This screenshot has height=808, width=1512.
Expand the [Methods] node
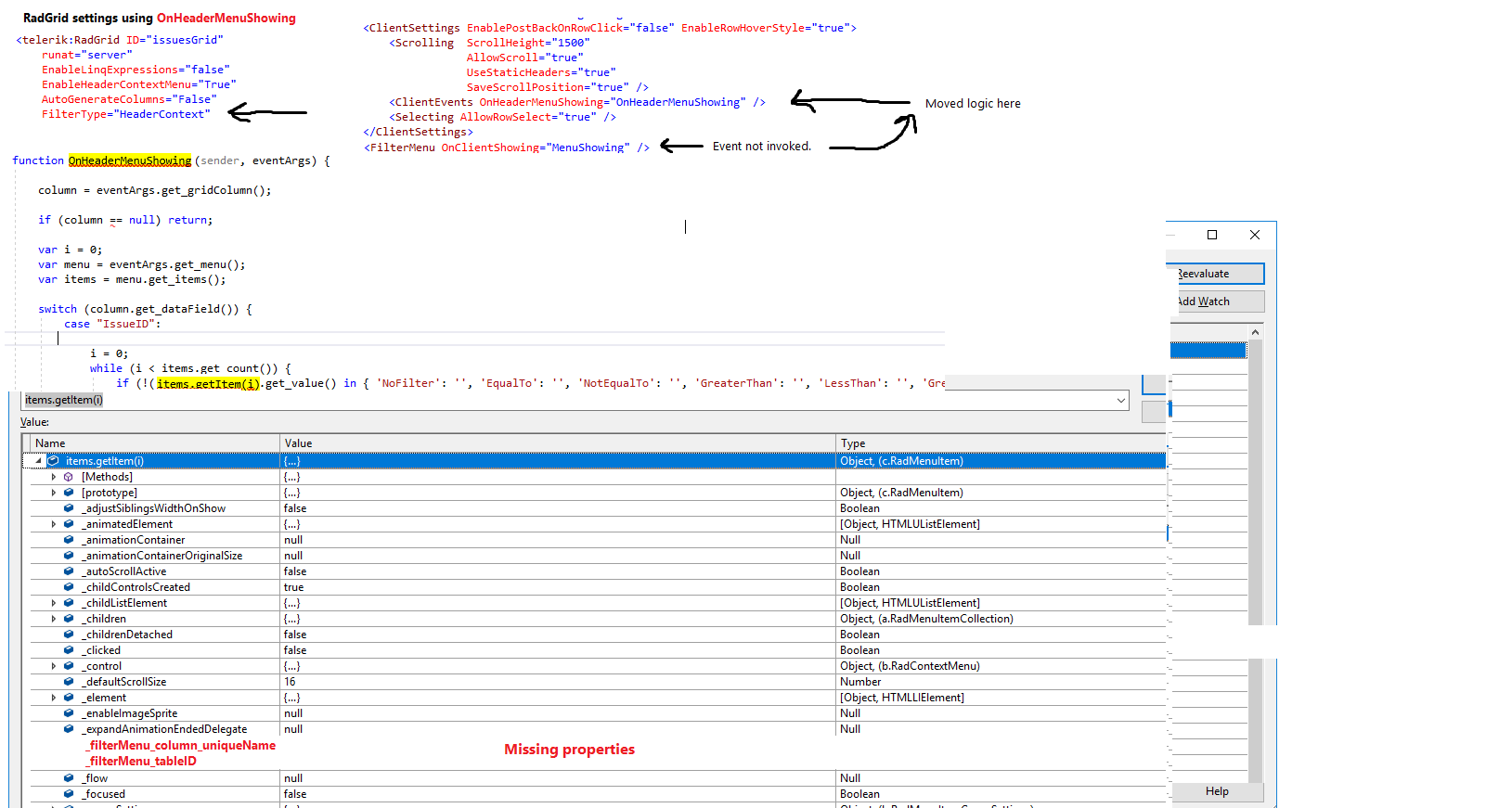[x=54, y=477]
